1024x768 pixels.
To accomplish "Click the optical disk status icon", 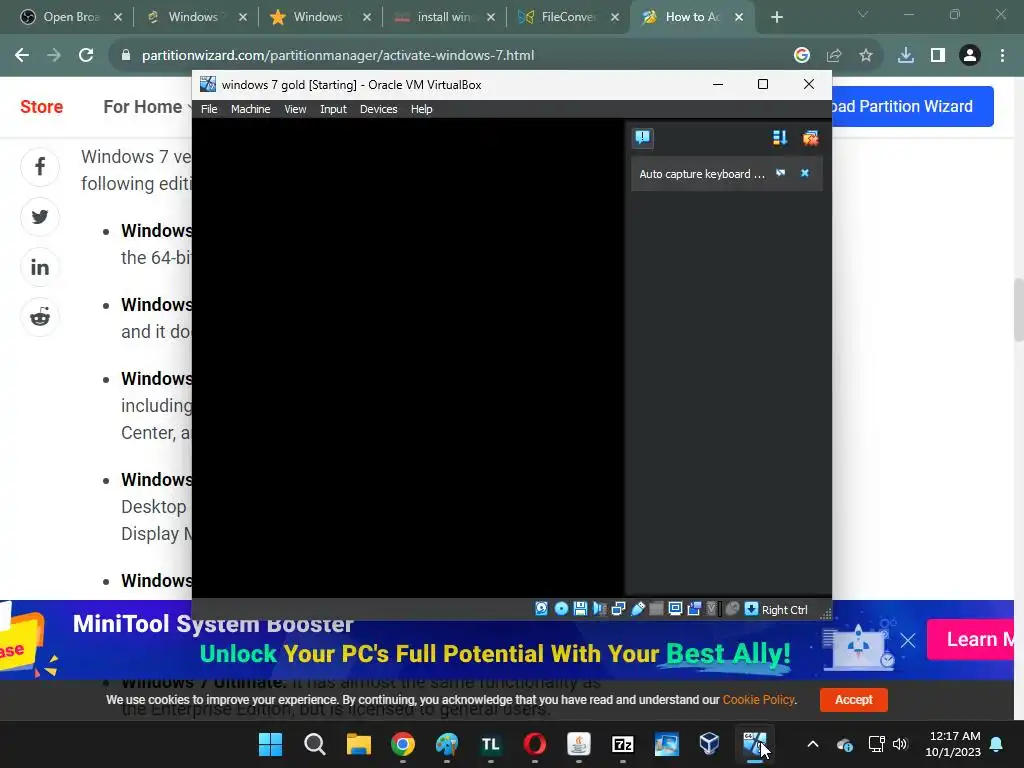I will click(561, 609).
